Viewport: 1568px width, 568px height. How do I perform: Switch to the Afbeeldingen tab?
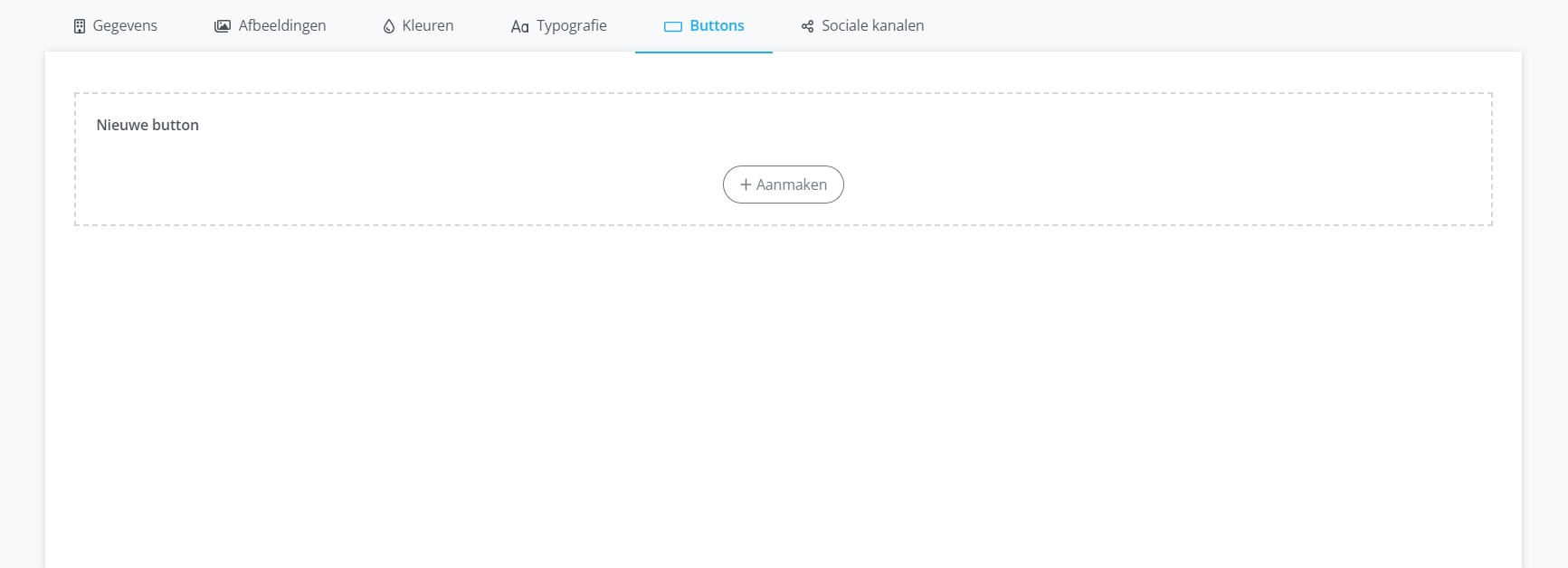282,26
